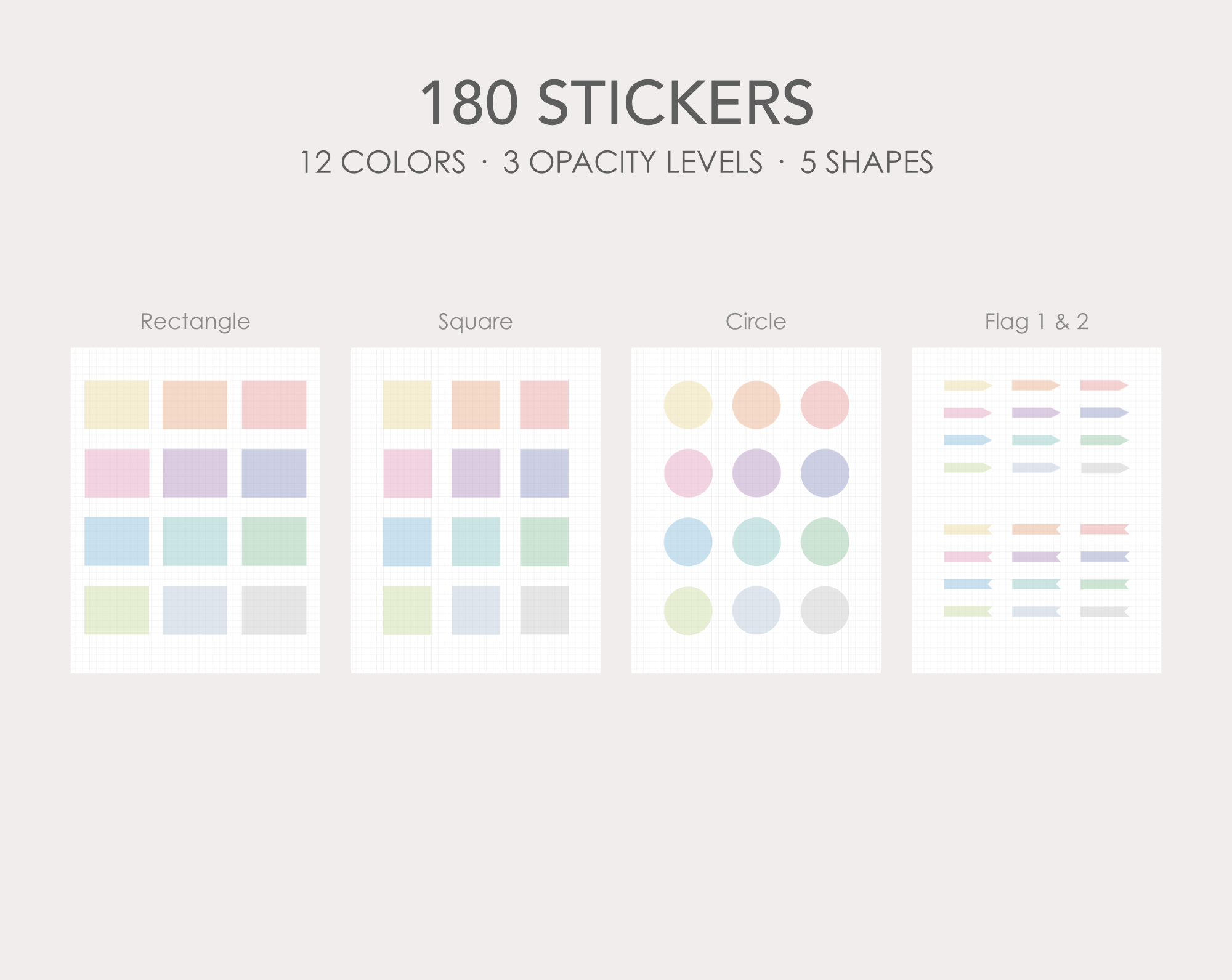Image resolution: width=1232 pixels, height=980 pixels.
Task: Click the periwinkle blue square sticker
Action: pos(544,473)
